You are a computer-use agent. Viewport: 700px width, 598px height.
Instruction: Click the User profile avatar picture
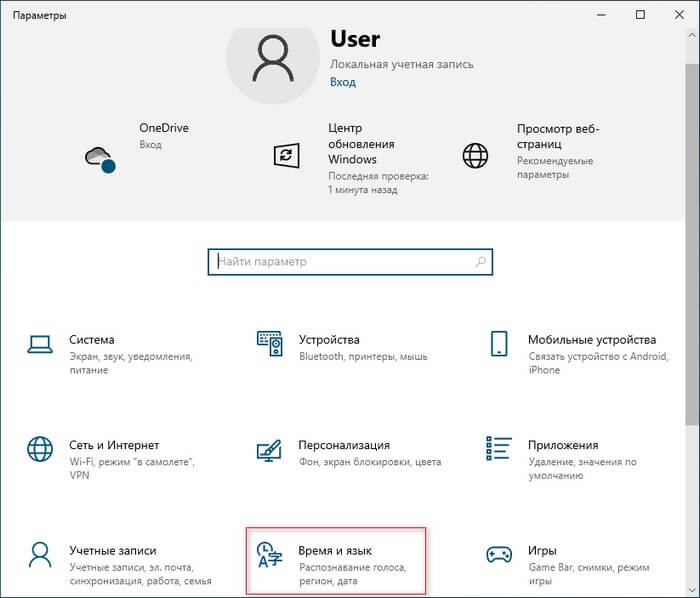coord(271,59)
